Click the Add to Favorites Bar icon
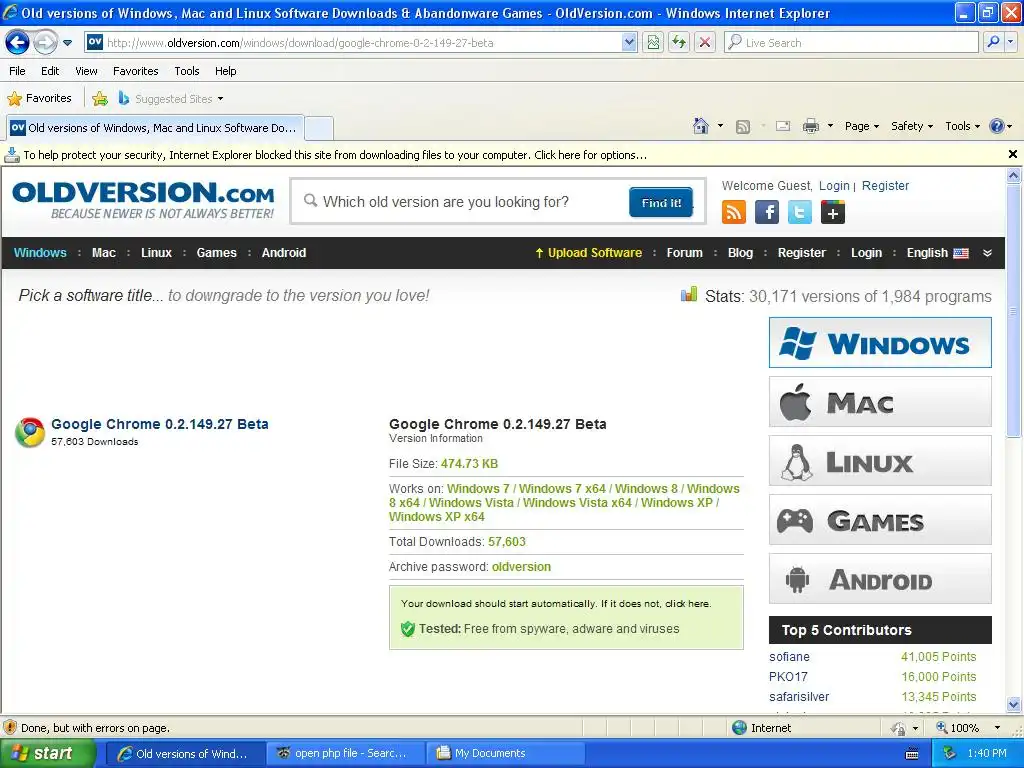 [x=100, y=99]
